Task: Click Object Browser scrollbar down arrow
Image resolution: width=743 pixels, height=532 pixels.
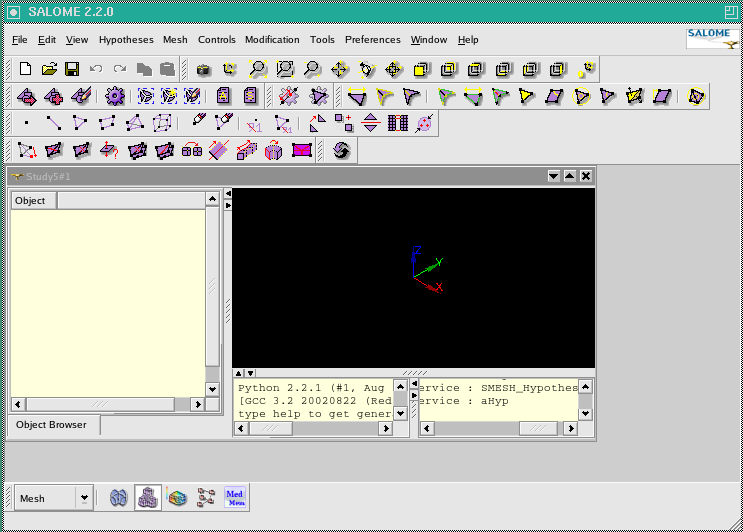Action: (212, 389)
